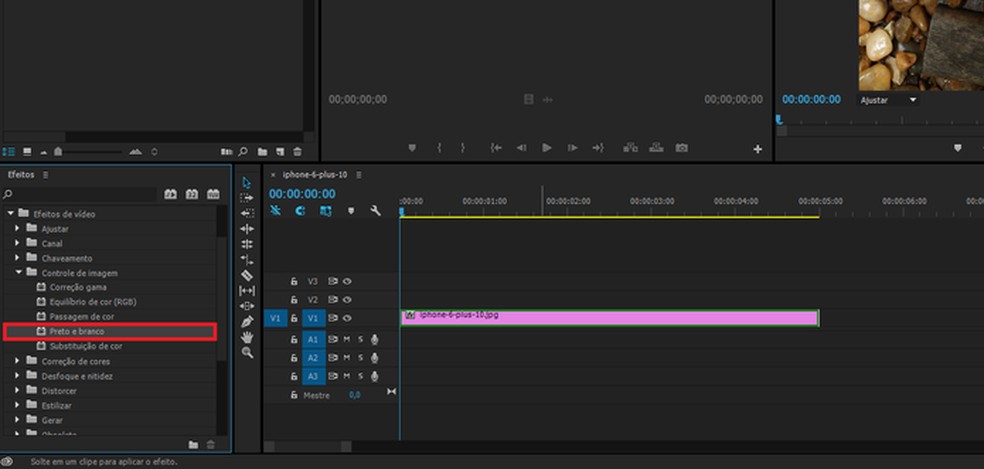Open the Efeitos panel menu
The height and width of the screenshot is (469, 984).
click(x=45, y=175)
